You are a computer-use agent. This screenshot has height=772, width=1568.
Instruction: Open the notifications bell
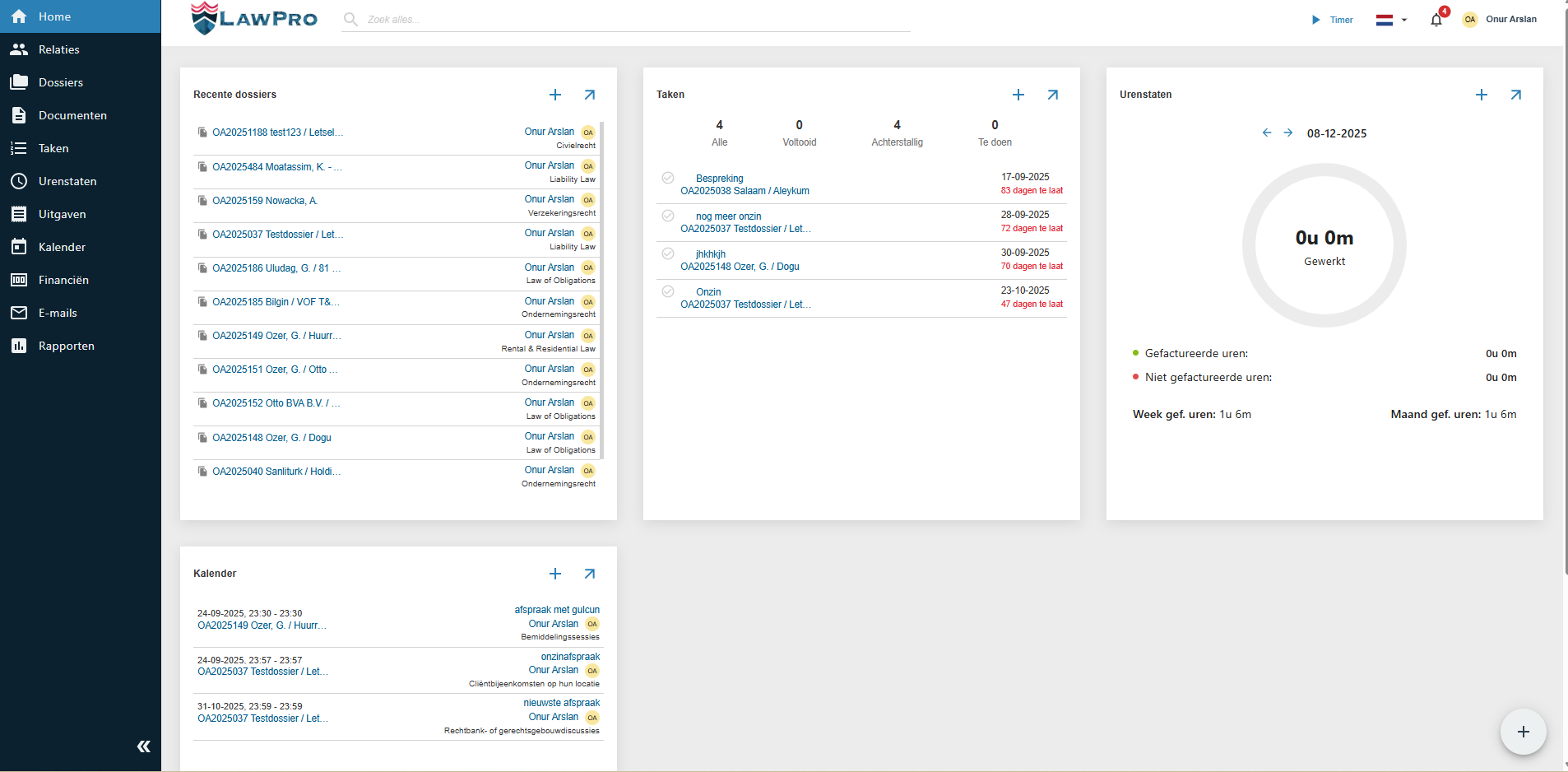coord(1436,21)
